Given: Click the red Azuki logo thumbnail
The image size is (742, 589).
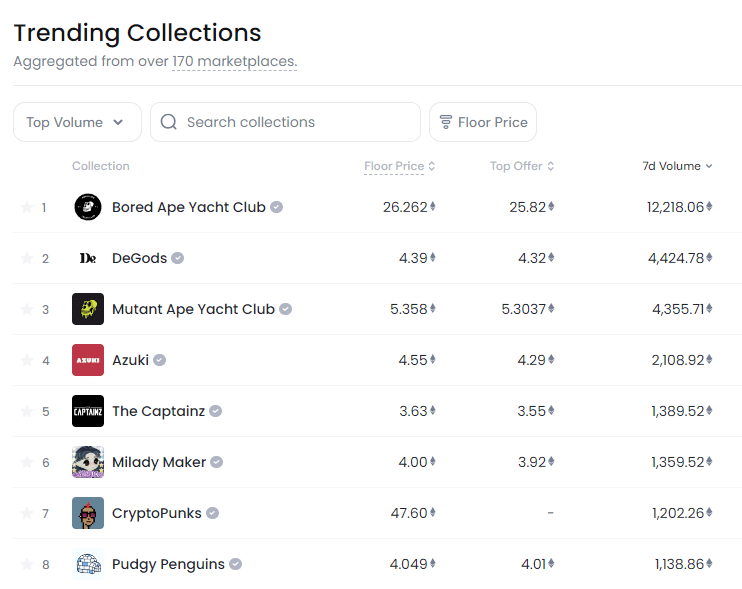Looking at the screenshot, I should point(88,360).
